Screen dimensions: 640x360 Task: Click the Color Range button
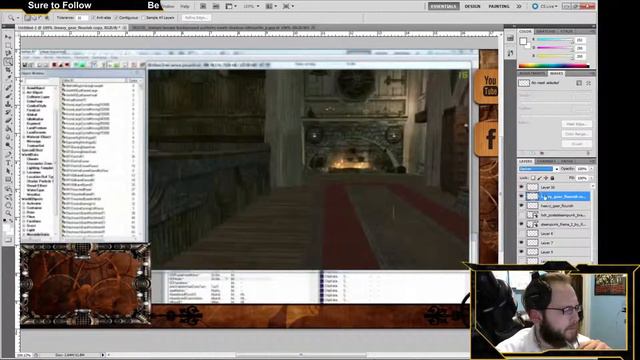pyautogui.click(x=577, y=134)
